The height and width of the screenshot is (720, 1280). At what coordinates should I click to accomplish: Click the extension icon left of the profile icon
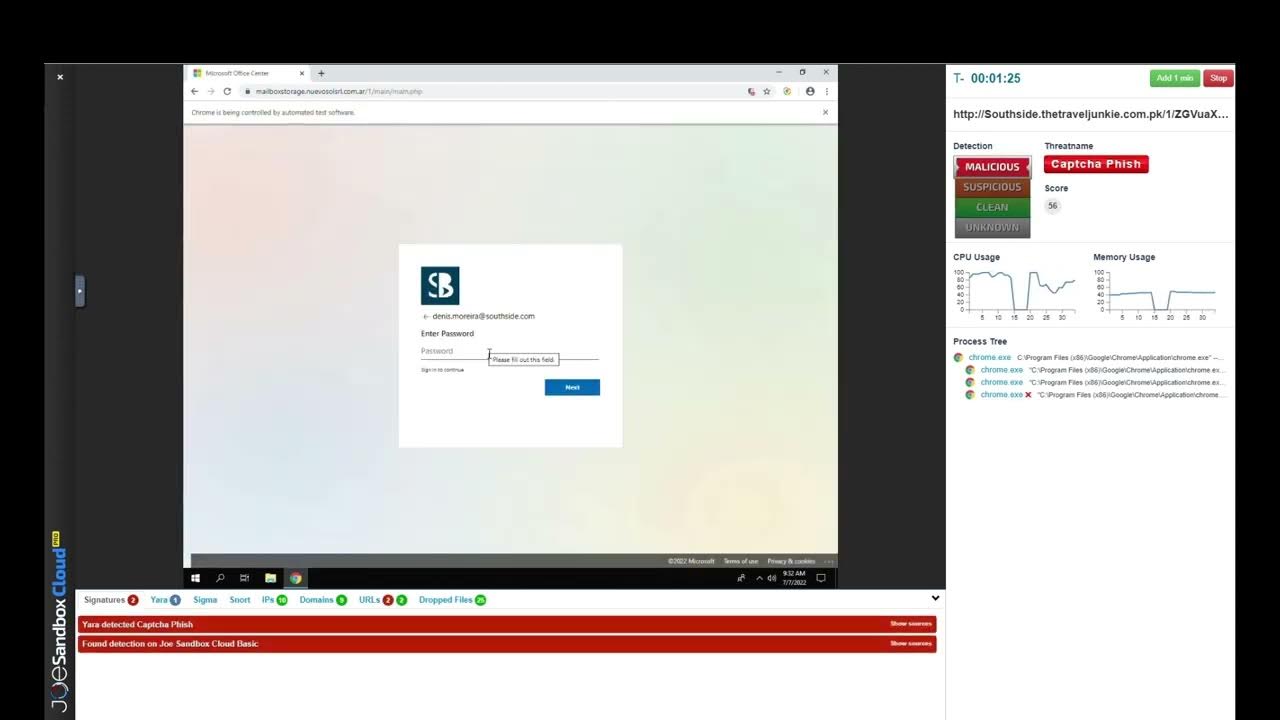[787, 91]
